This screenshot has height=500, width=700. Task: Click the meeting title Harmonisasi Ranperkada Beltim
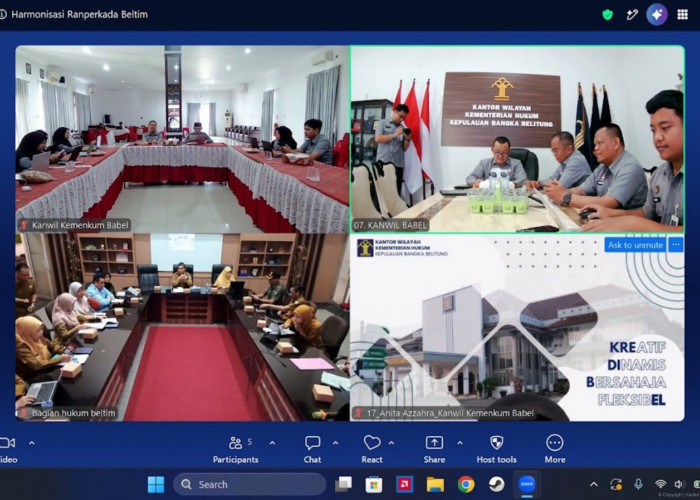(79, 14)
